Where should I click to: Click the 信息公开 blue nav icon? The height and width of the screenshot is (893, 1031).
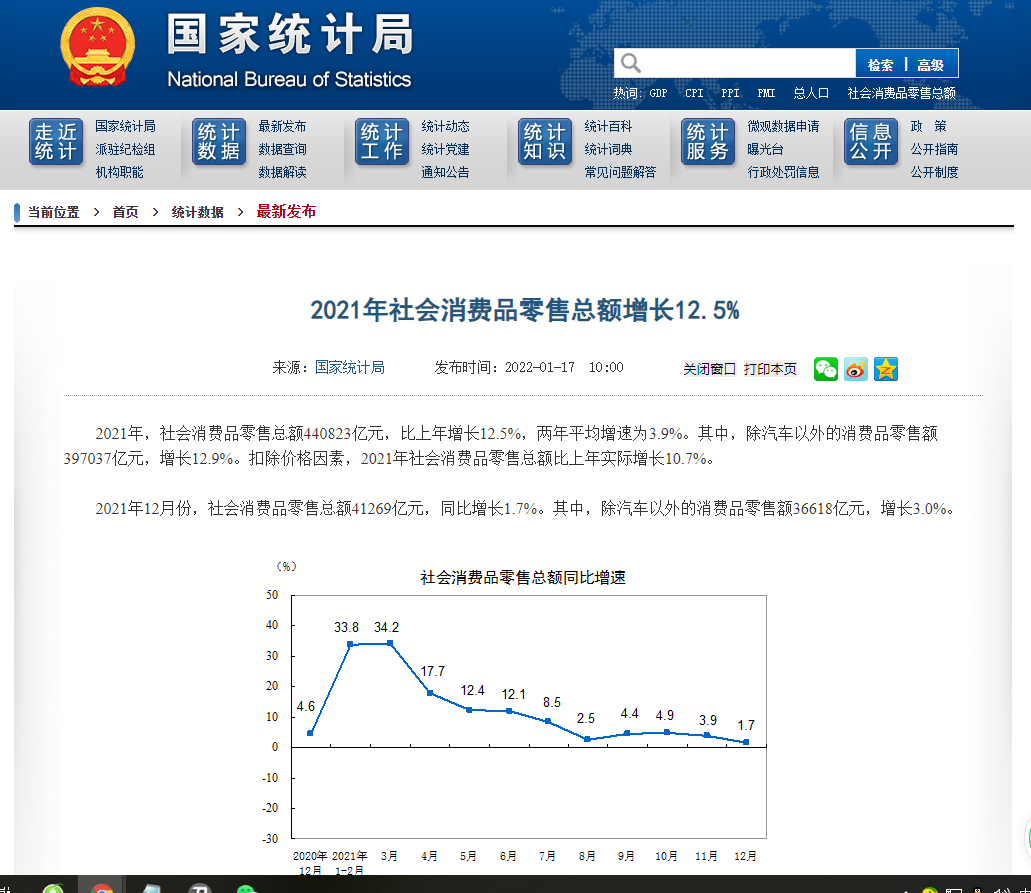pyautogui.click(x=871, y=143)
